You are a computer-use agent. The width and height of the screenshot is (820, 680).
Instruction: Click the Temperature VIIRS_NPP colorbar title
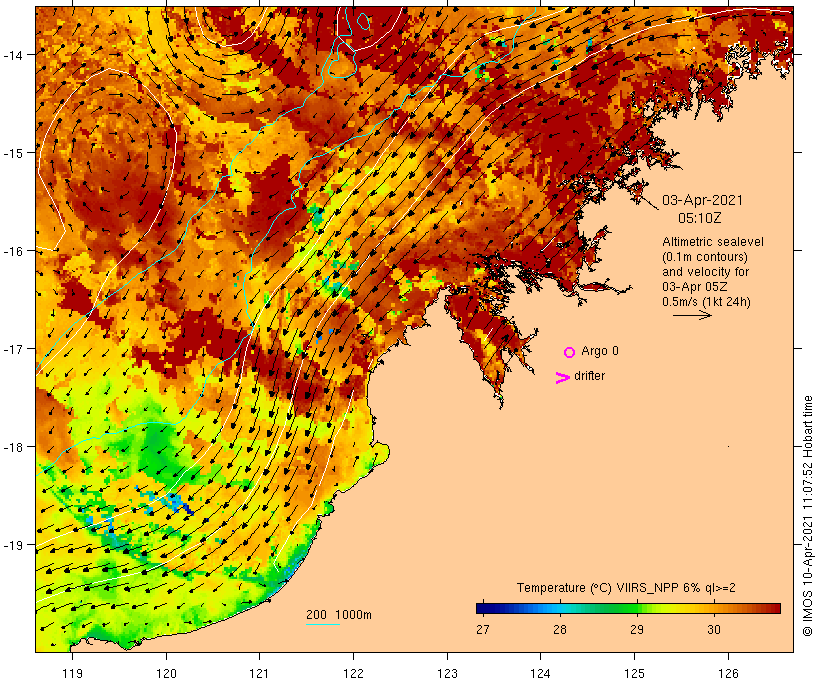(626, 588)
